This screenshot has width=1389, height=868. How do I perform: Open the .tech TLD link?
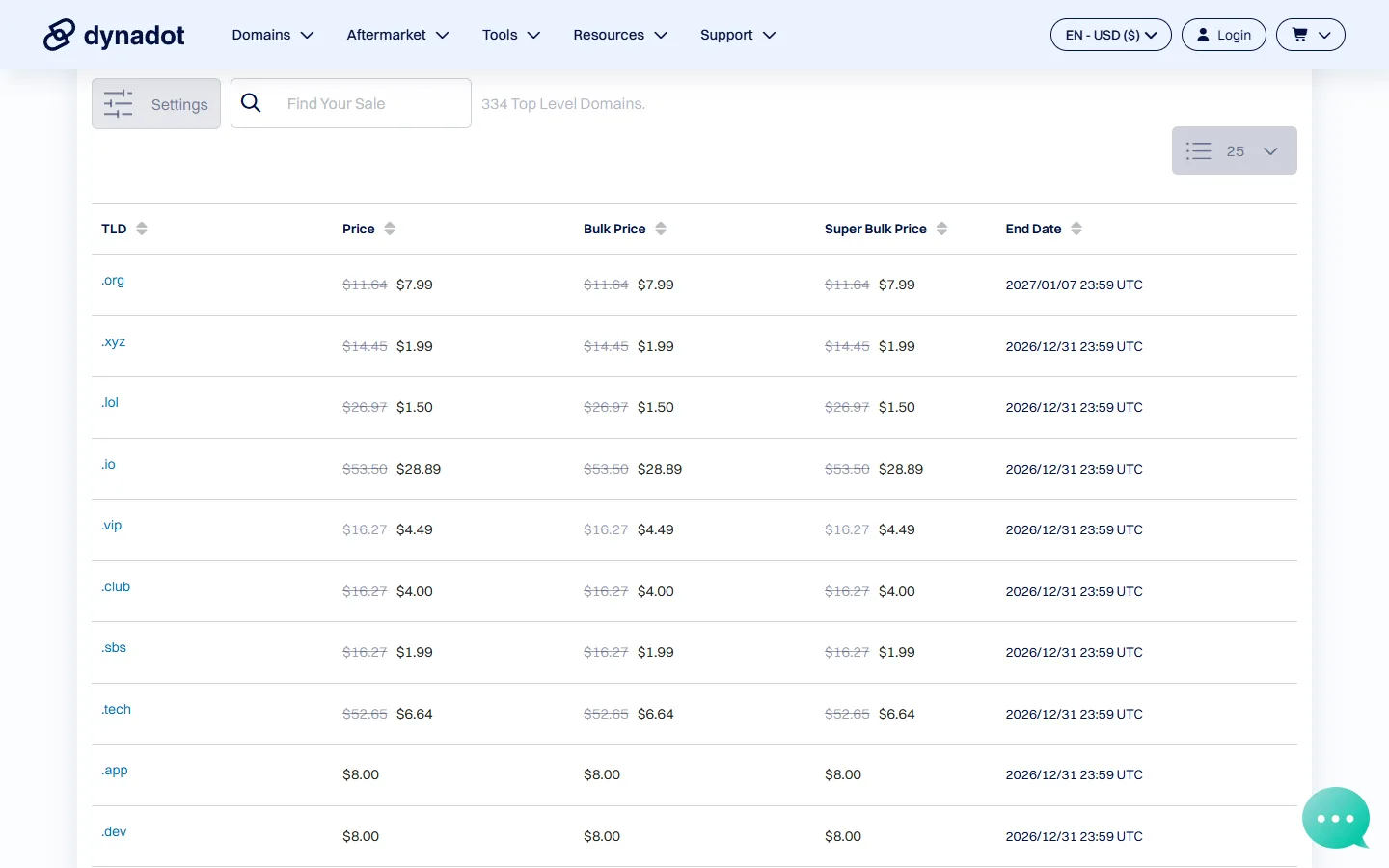[x=116, y=710]
